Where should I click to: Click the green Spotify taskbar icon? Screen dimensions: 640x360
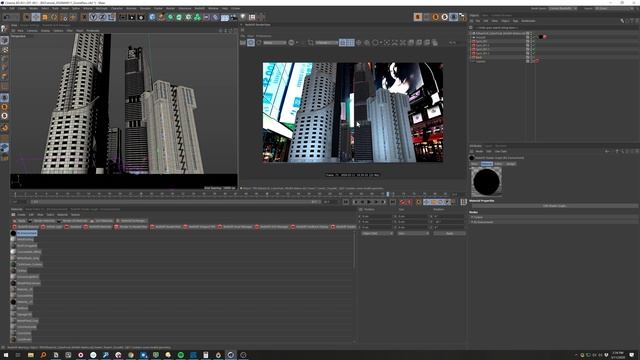pos(181,355)
